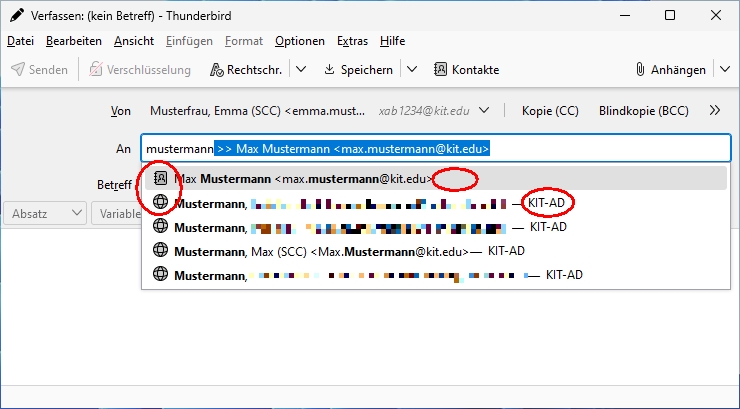Expand the Anhängen dropdown arrow
The image size is (740, 409).
(x=724, y=70)
